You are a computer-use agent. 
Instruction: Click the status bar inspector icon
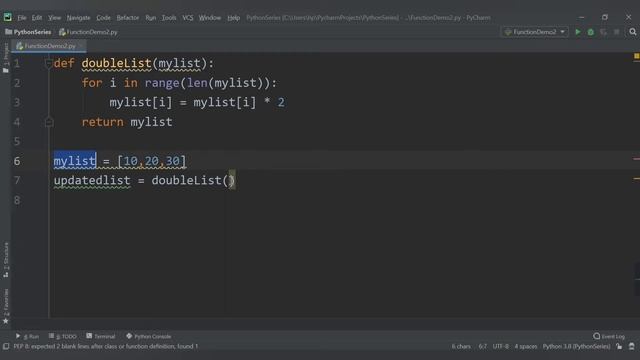[x=632, y=347]
